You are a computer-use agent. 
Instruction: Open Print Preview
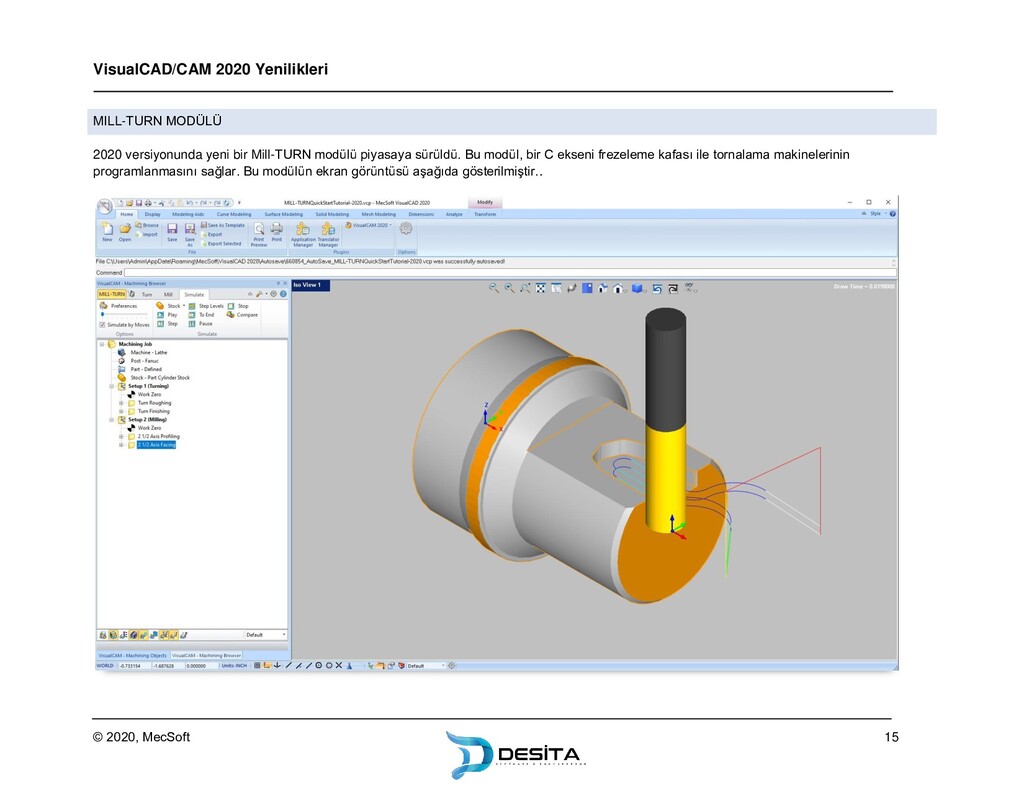pyautogui.click(x=259, y=234)
